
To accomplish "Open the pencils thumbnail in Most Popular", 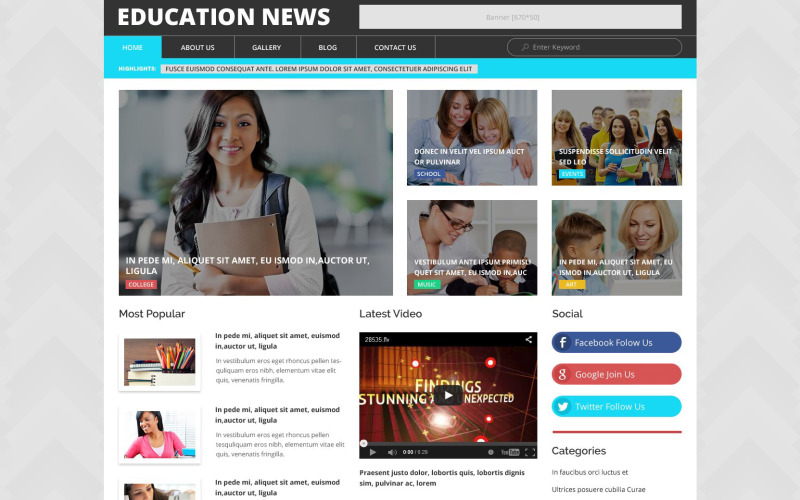I will tap(160, 362).
